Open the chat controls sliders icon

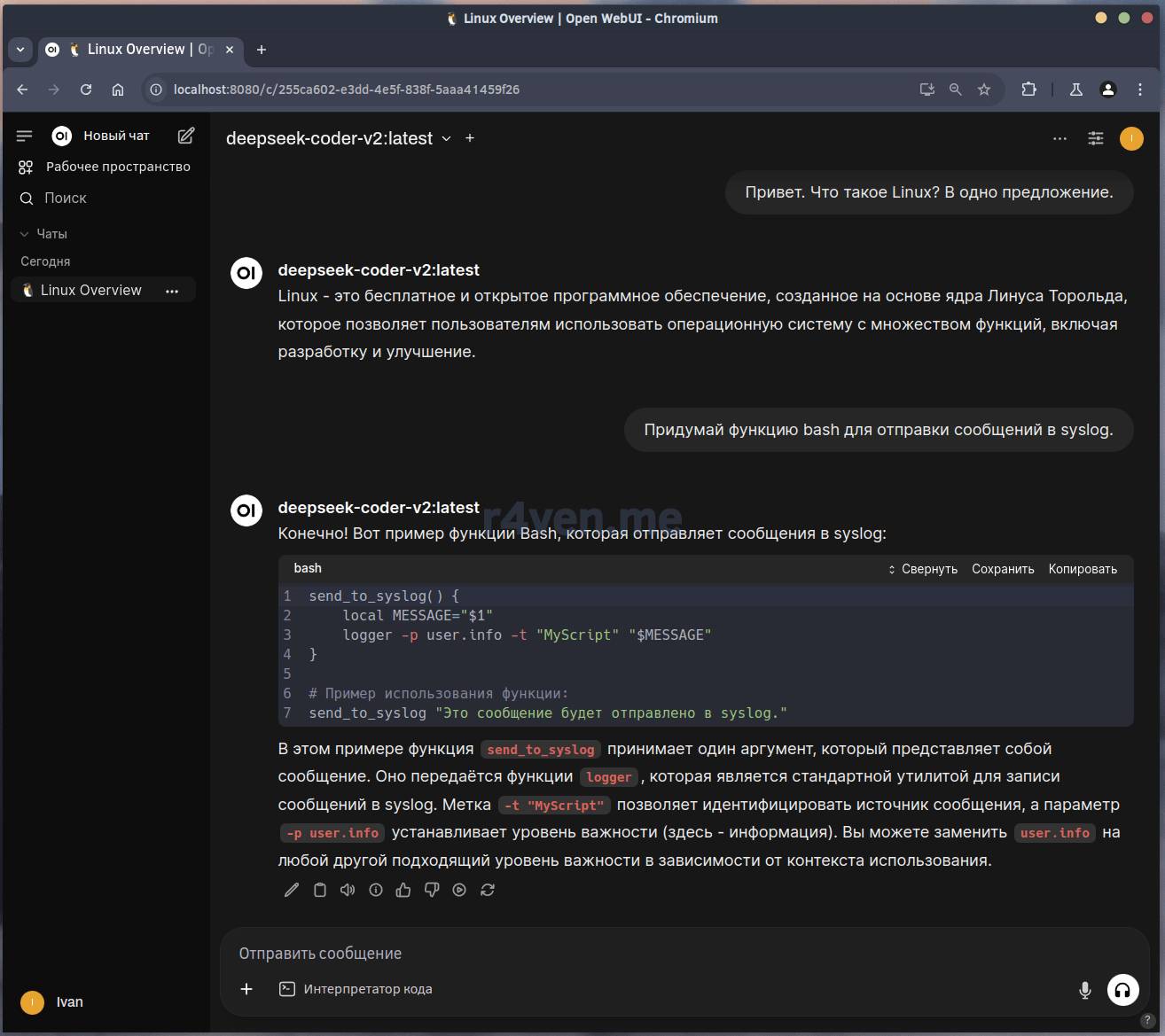pyautogui.click(x=1096, y=138)
